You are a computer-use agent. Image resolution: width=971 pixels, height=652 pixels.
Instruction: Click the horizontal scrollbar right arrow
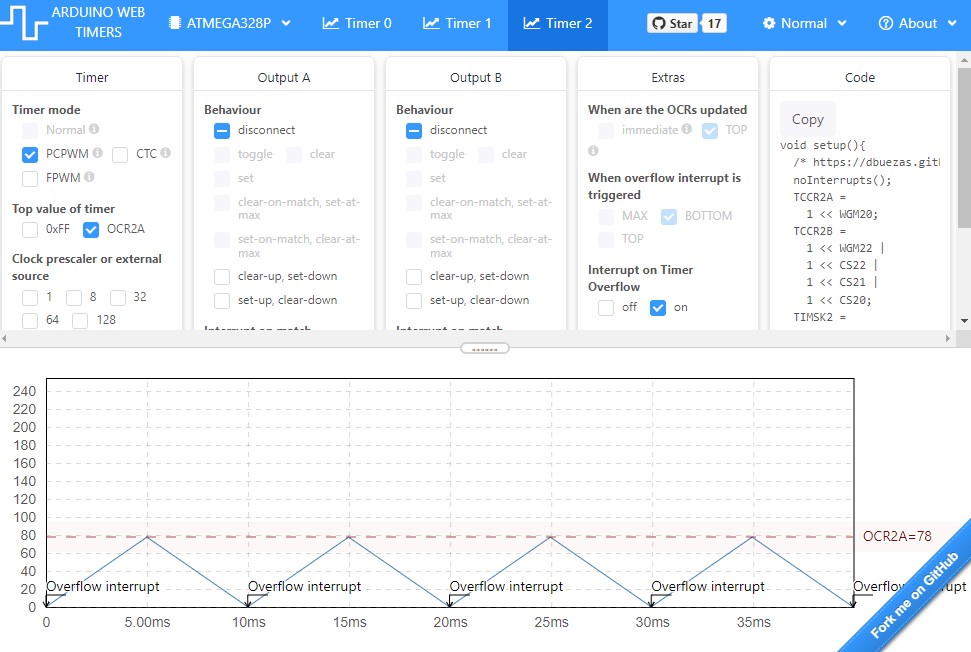(947, 338)
